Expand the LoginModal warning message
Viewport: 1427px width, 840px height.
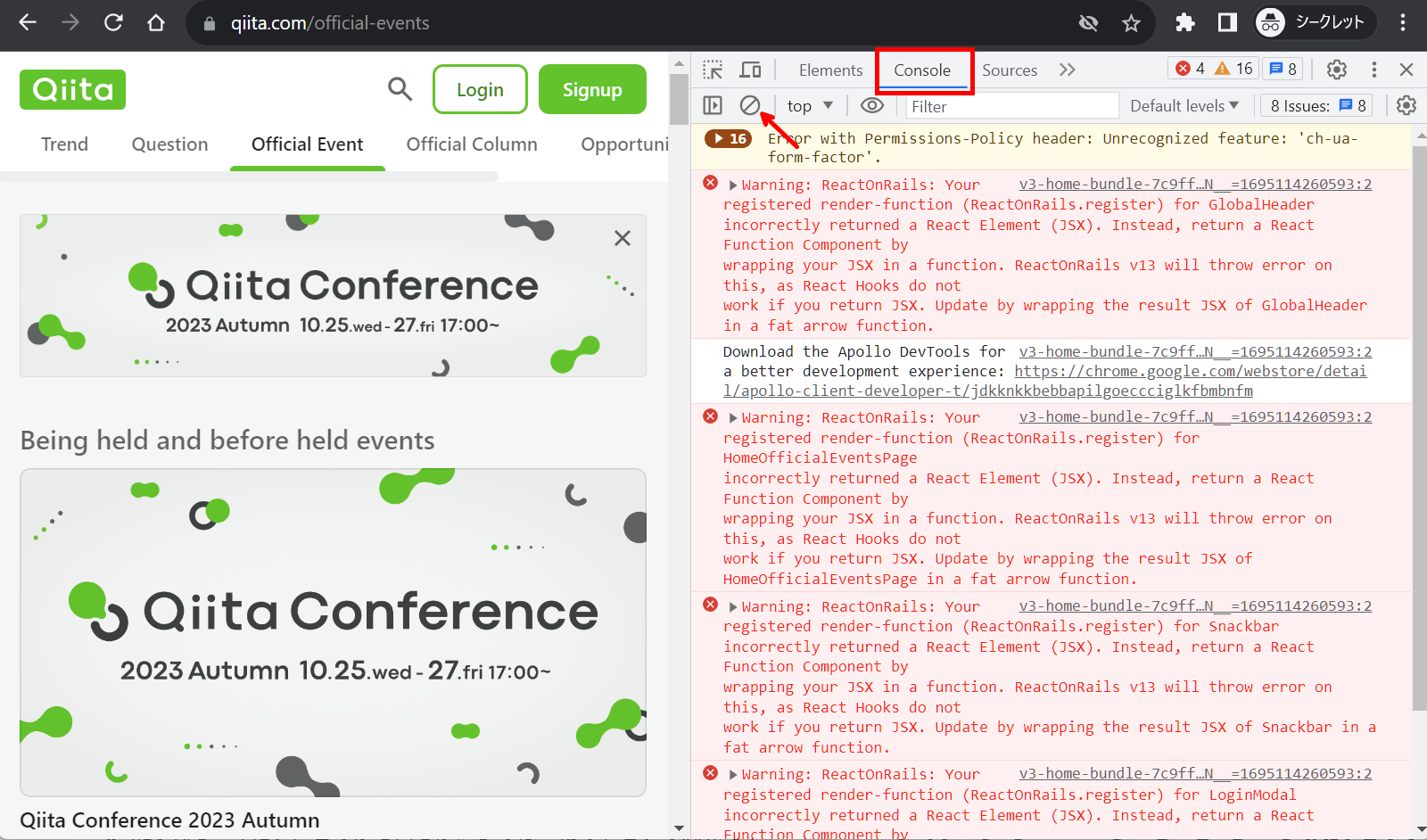click(733, 775)
